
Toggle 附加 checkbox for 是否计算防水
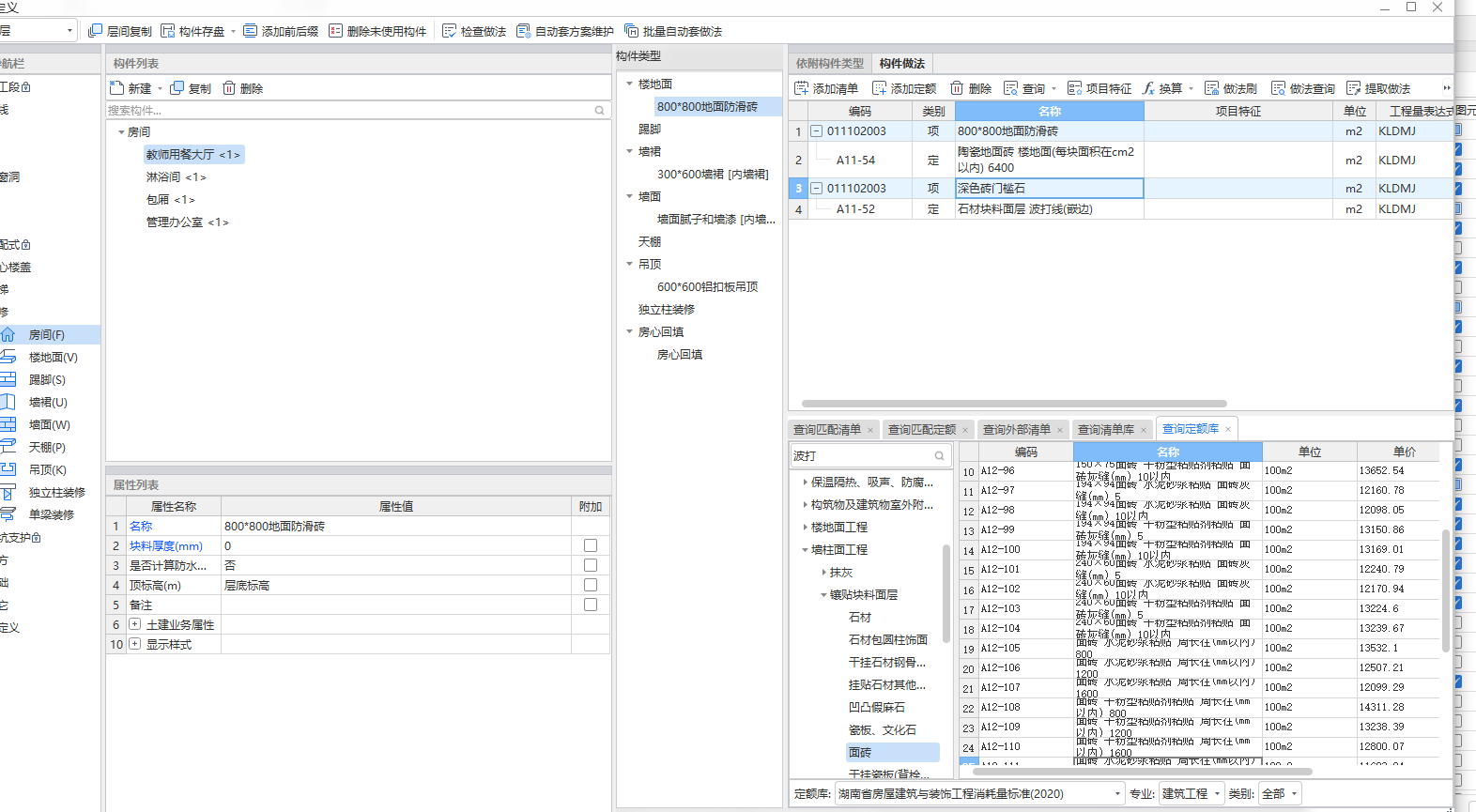pos(591,565)
